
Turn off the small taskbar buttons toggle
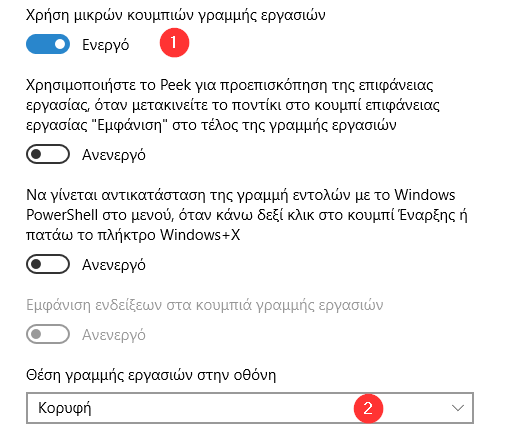click(x=48, y=44)
